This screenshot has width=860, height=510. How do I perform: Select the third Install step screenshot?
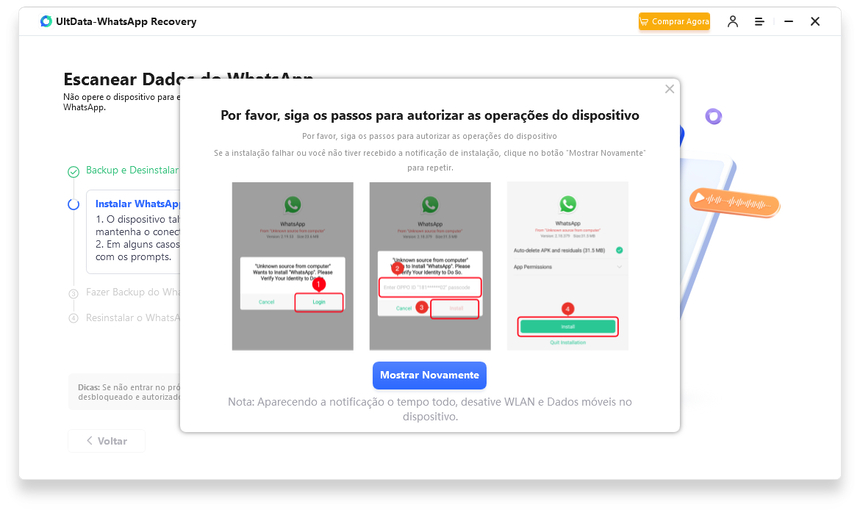568,266
